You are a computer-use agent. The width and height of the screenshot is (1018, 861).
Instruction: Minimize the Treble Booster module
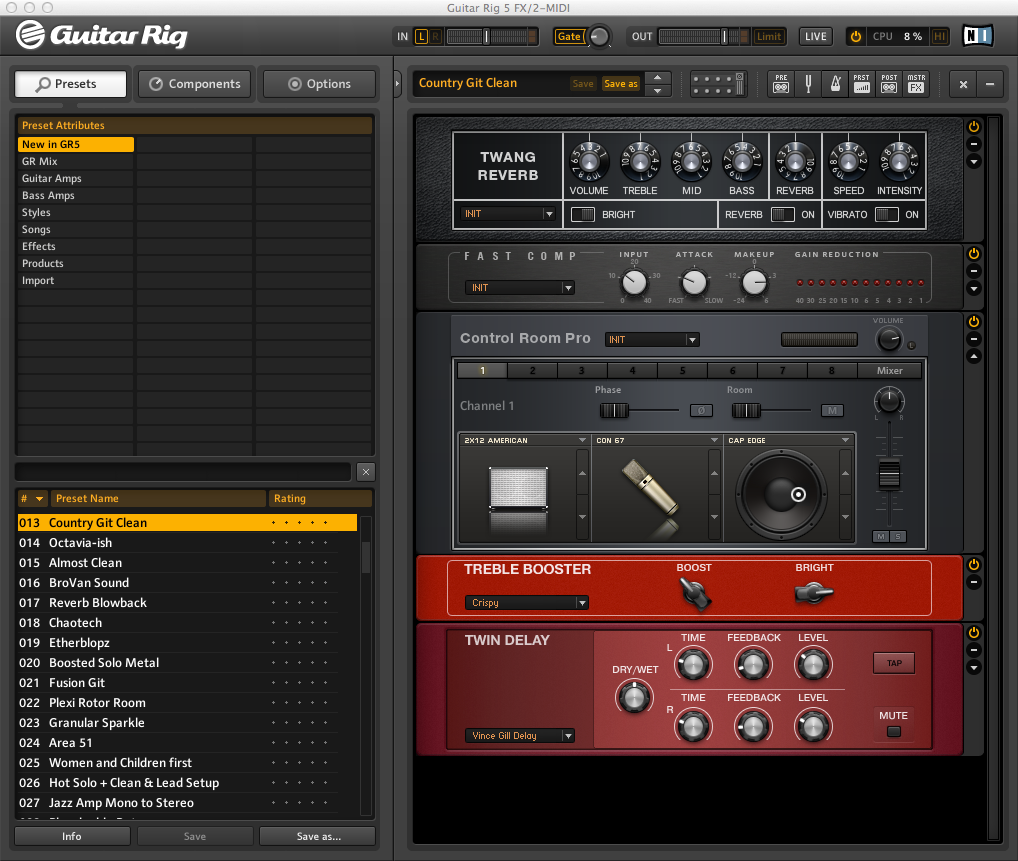click(x=974, y=582)
